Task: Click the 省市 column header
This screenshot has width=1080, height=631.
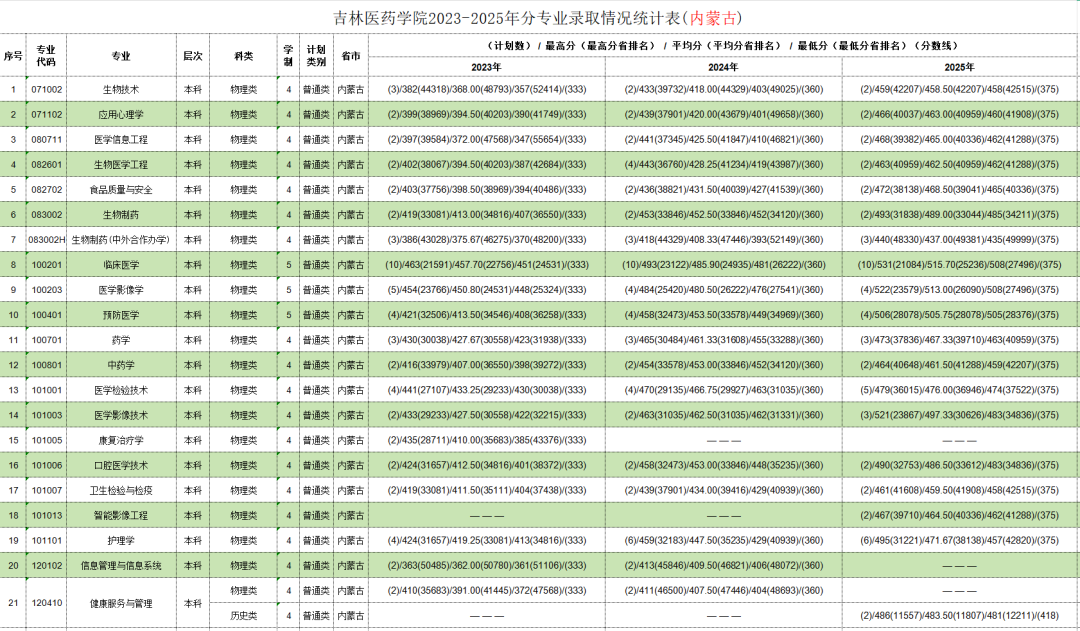Action: pyautogui.click(x=351, y=55)
